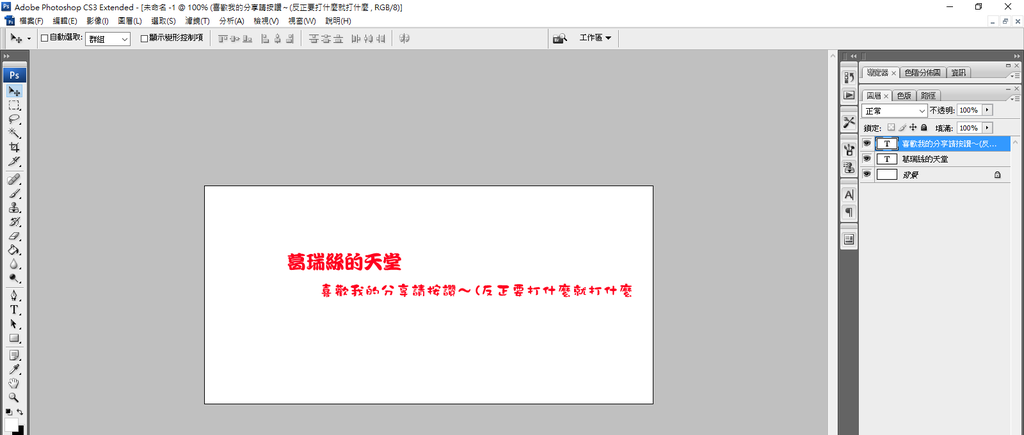Toggle lock image pixels brush icon
This screenshot has width=1024, height=435.
coord(902,128)
